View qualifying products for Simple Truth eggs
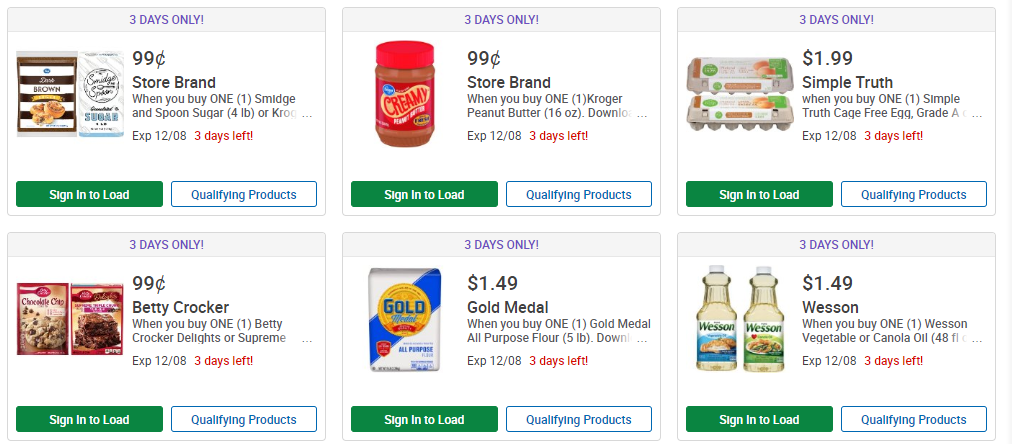Screen dimensions: 1012x444 click(914, 194)
